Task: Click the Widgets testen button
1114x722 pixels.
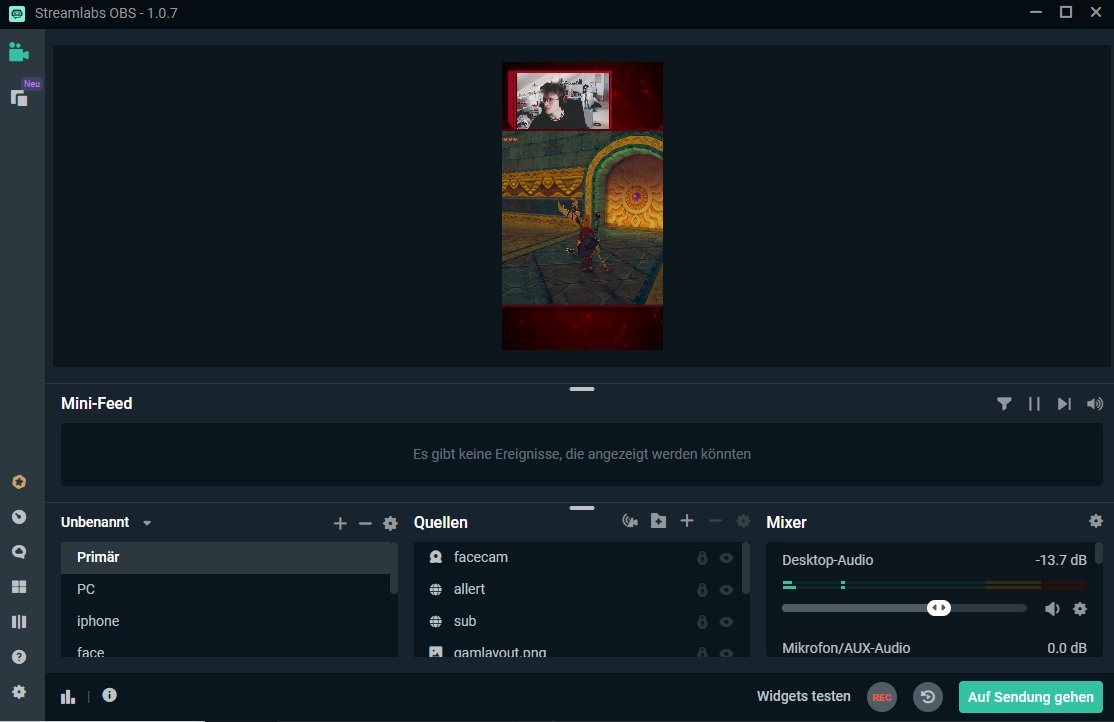Action: [804, 696]
